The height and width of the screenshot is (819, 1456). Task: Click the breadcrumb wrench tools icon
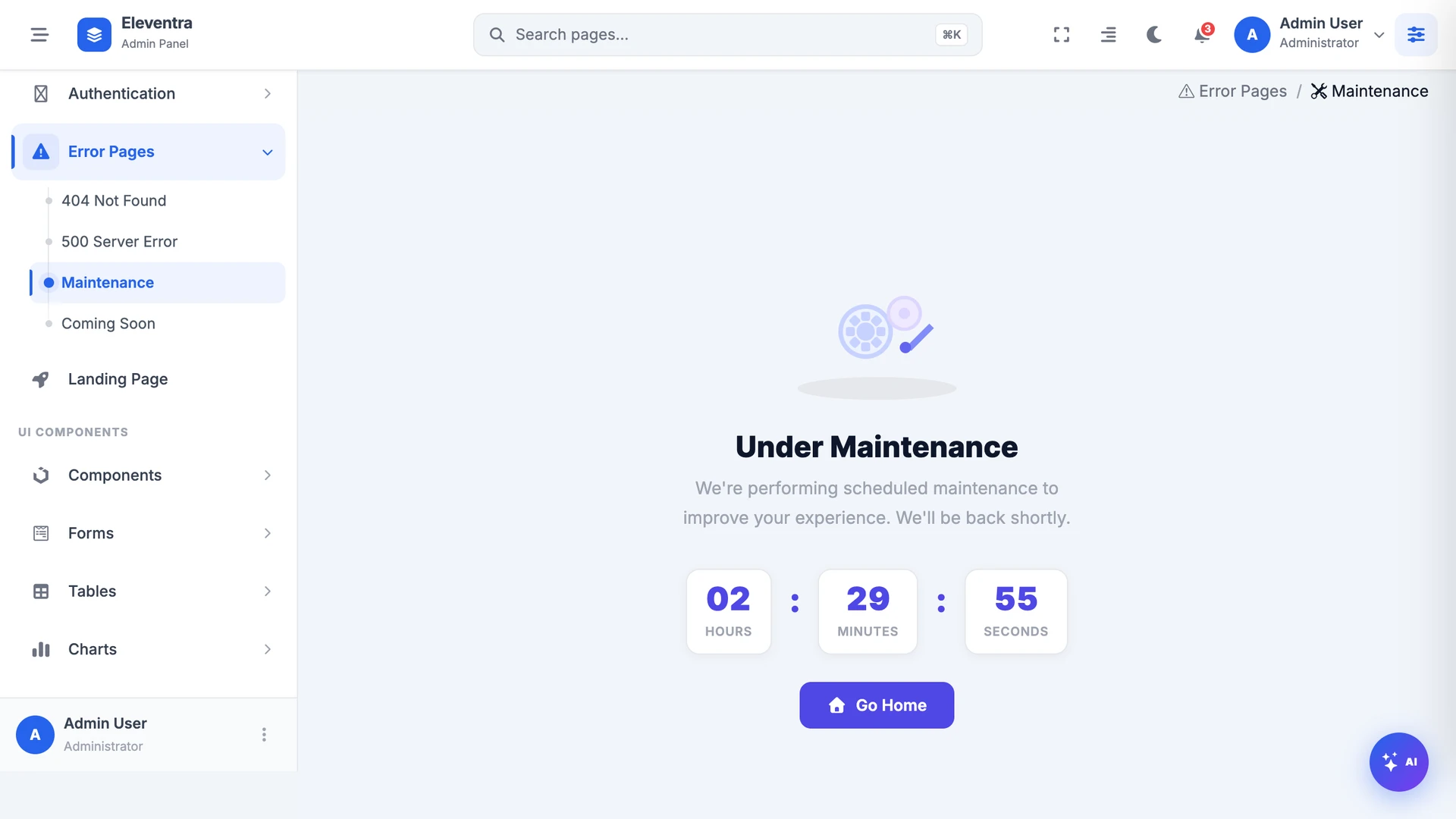click(1319, 91)
